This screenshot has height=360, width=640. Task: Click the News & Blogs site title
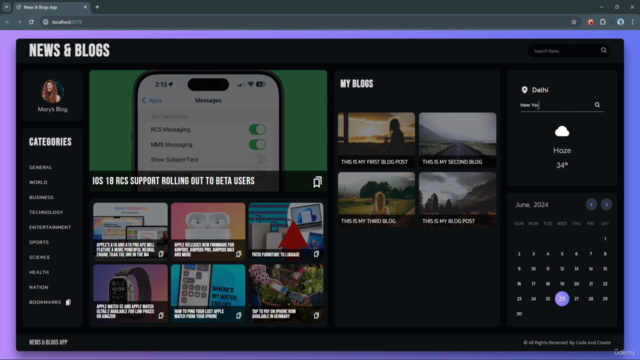[69, 51]
